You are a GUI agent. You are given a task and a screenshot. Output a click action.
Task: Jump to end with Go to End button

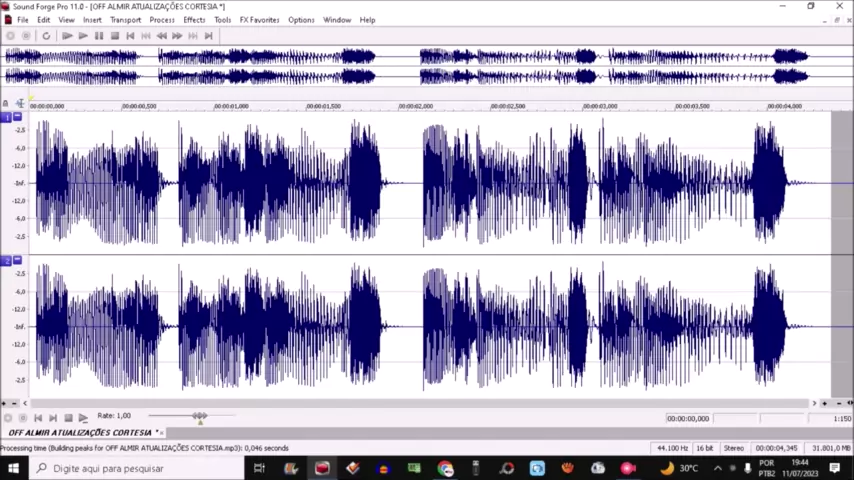[208, 36]
